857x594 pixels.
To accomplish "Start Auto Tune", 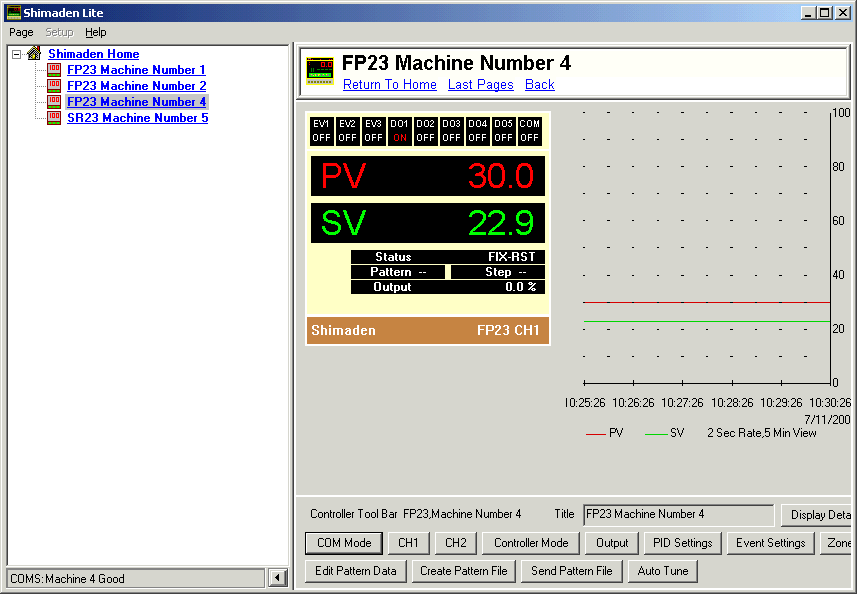I will pyautogui.click(x=663, y=571).
